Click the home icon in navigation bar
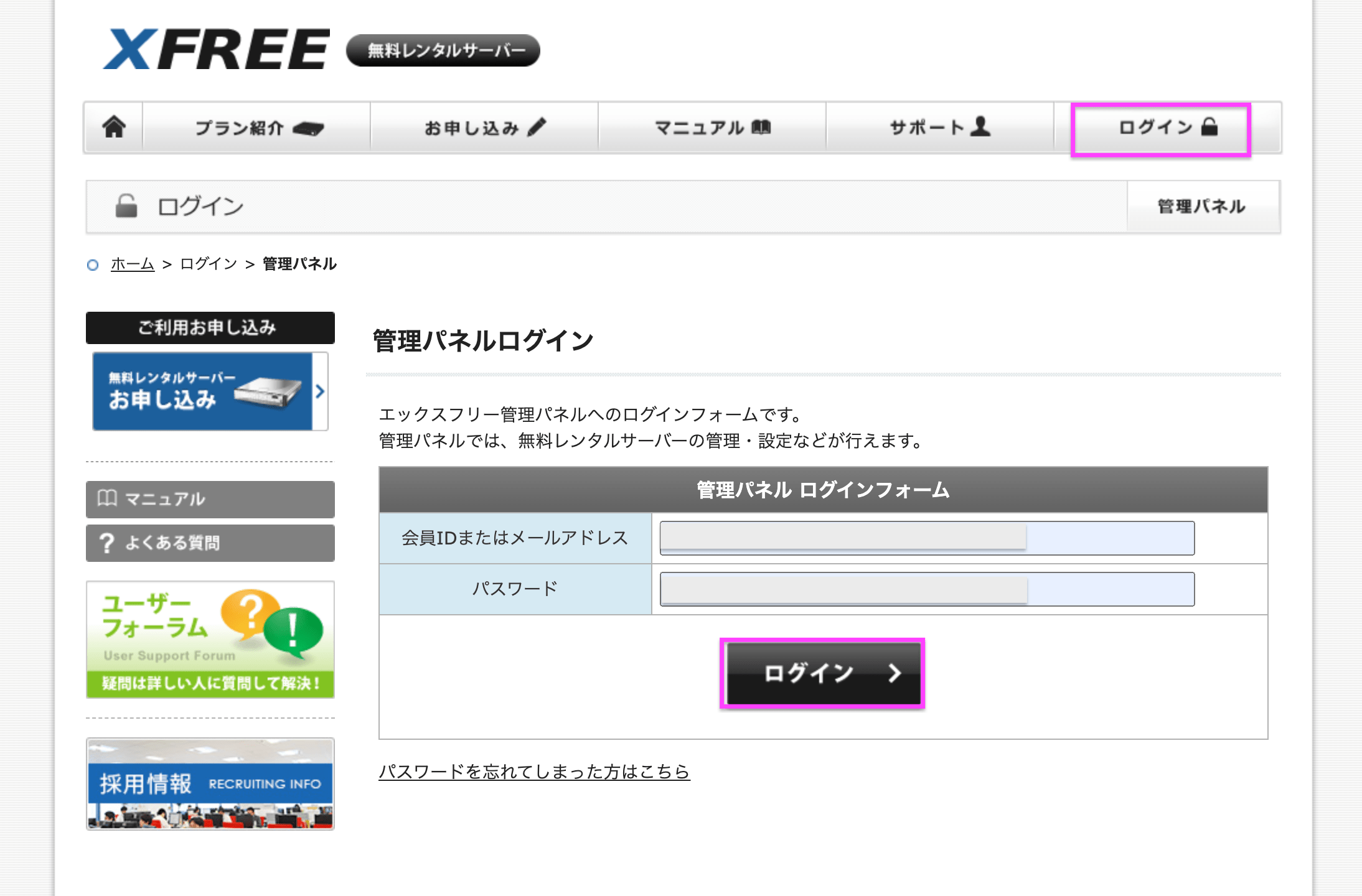This screenshot has height=896, width=1362. (x=114, y=127)
